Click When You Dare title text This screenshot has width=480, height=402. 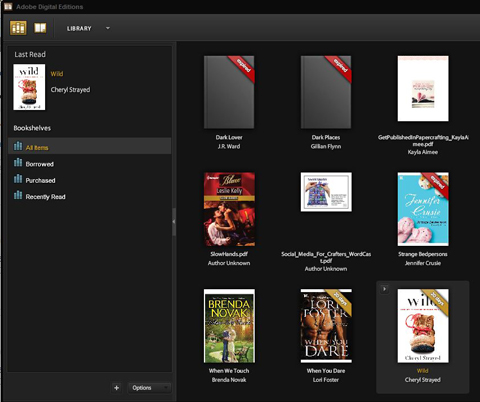click(x=326, y=371)
